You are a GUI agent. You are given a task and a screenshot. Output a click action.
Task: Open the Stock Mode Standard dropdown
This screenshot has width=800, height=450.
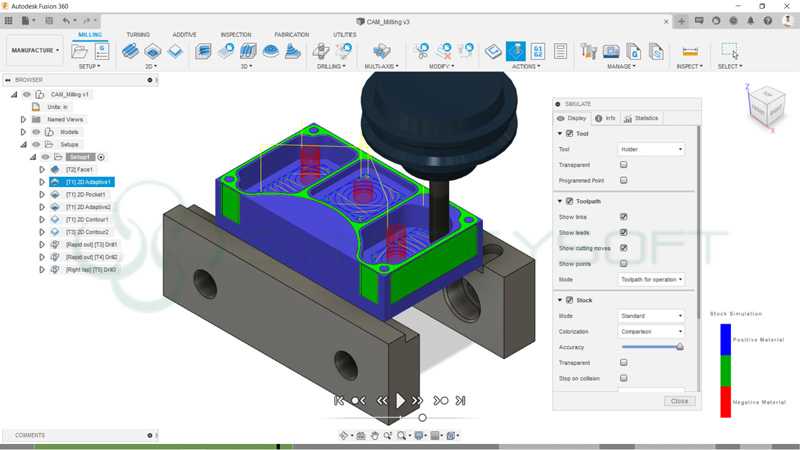pos(651,316)
